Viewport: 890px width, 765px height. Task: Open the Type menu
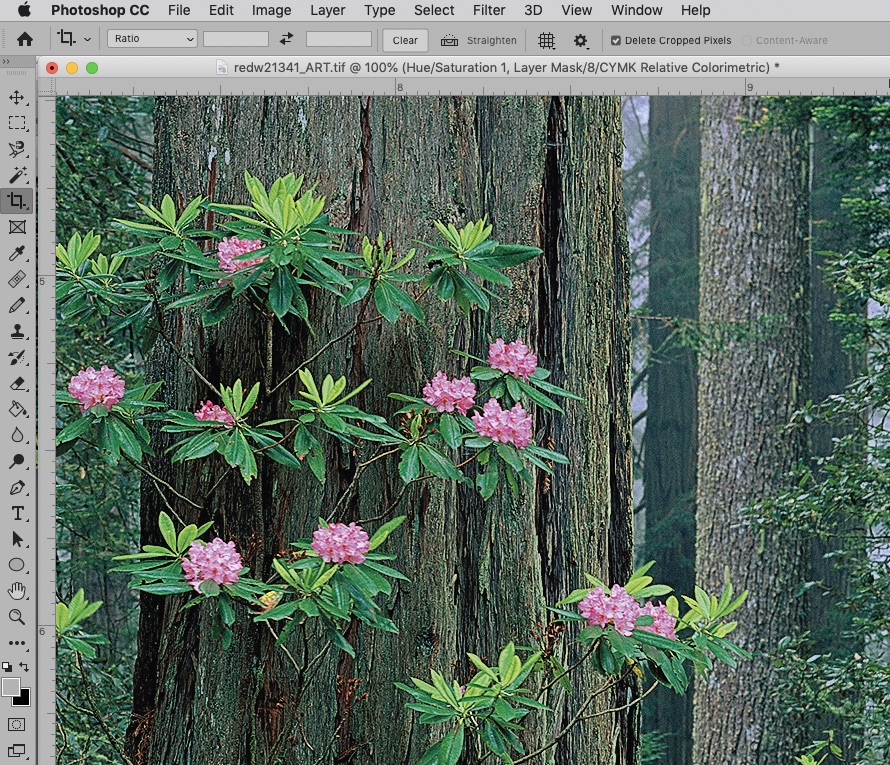[x=380, y=10]
